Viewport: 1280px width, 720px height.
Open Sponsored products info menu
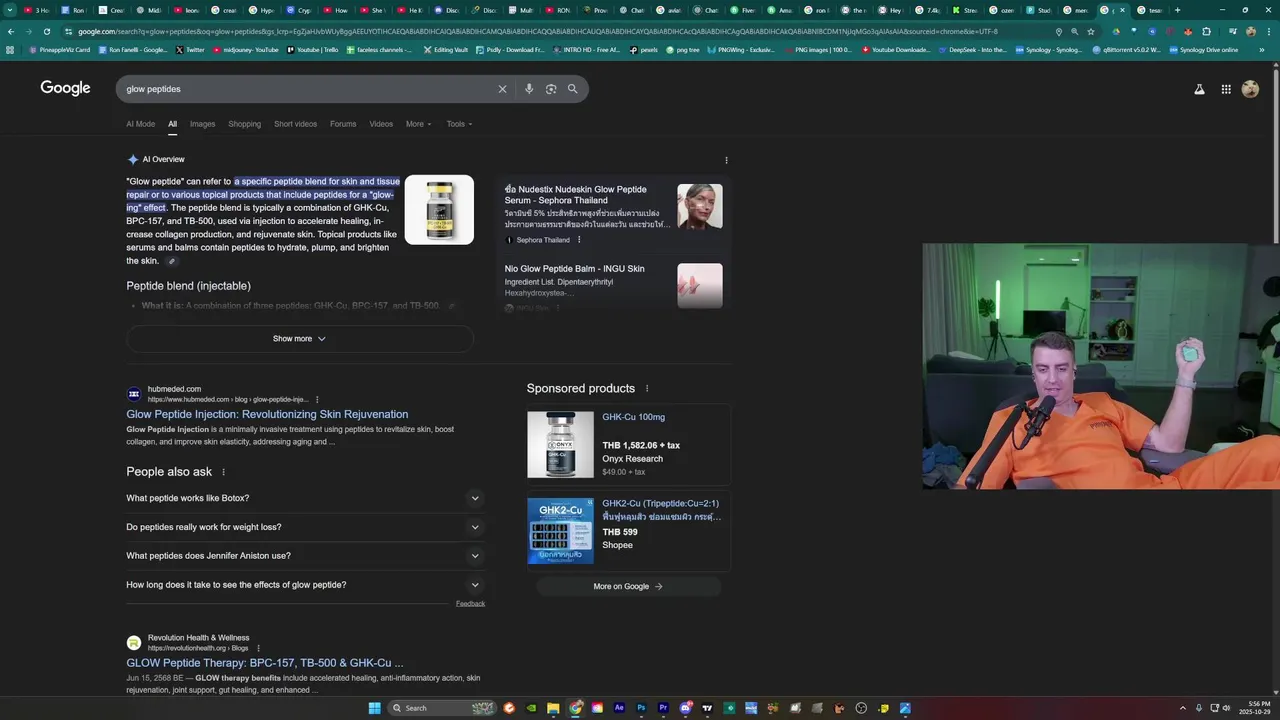coord(647,388)
